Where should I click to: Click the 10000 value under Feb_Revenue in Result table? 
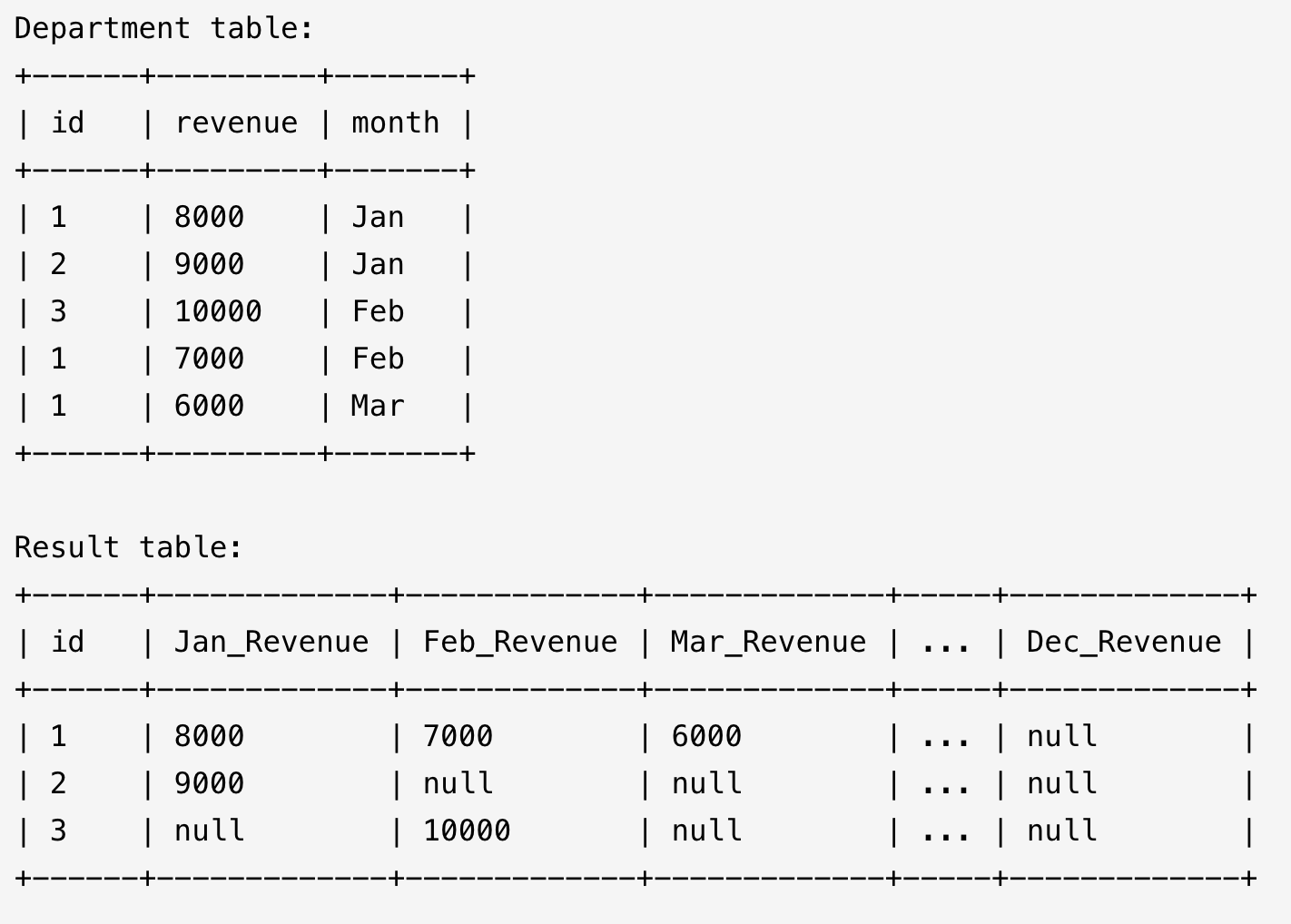point(467,831)
